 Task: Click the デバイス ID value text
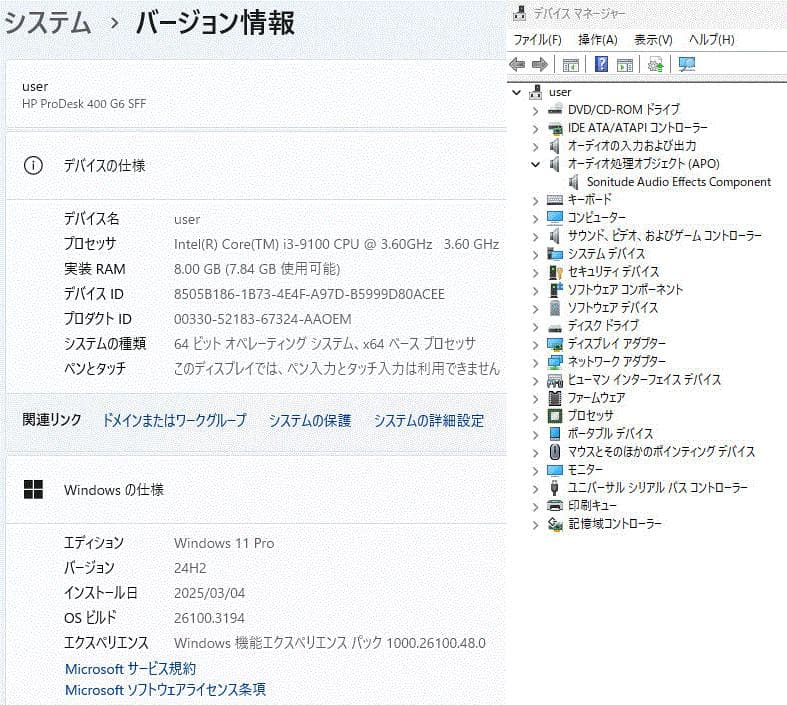pos(309,294)
